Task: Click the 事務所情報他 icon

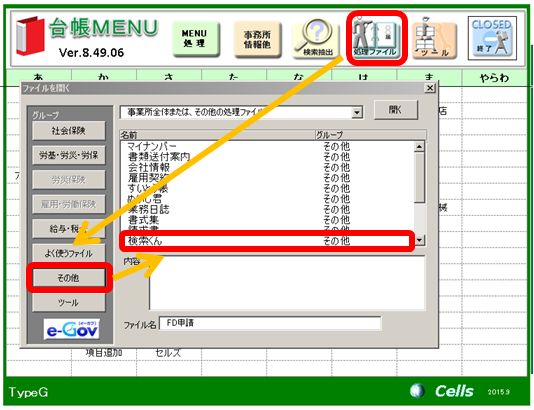Action: [257, 39]
